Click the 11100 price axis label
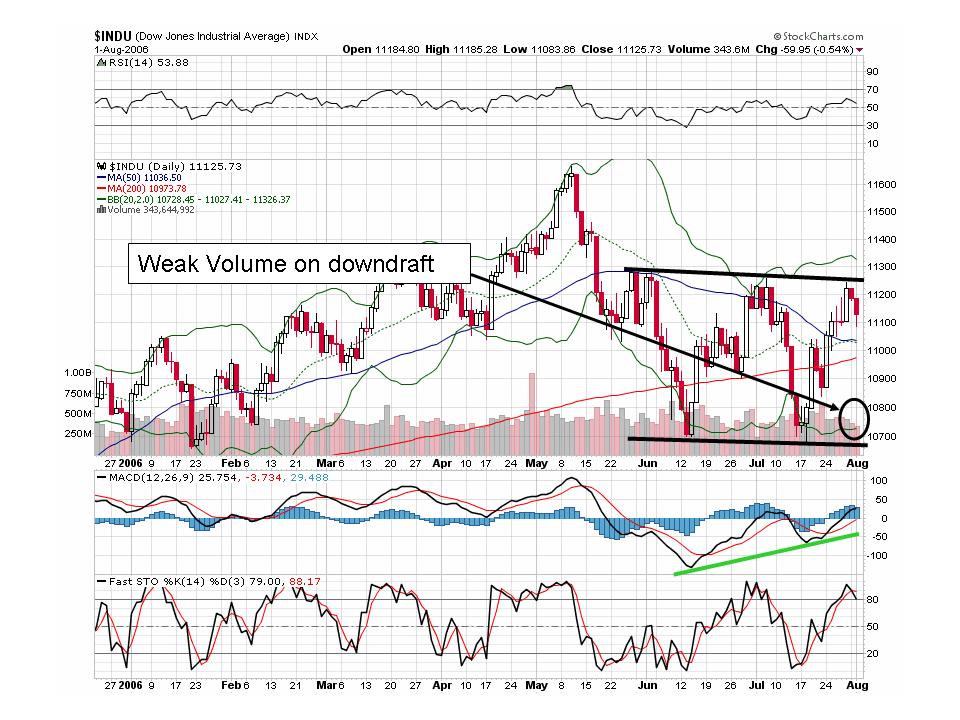 point(882,323)
